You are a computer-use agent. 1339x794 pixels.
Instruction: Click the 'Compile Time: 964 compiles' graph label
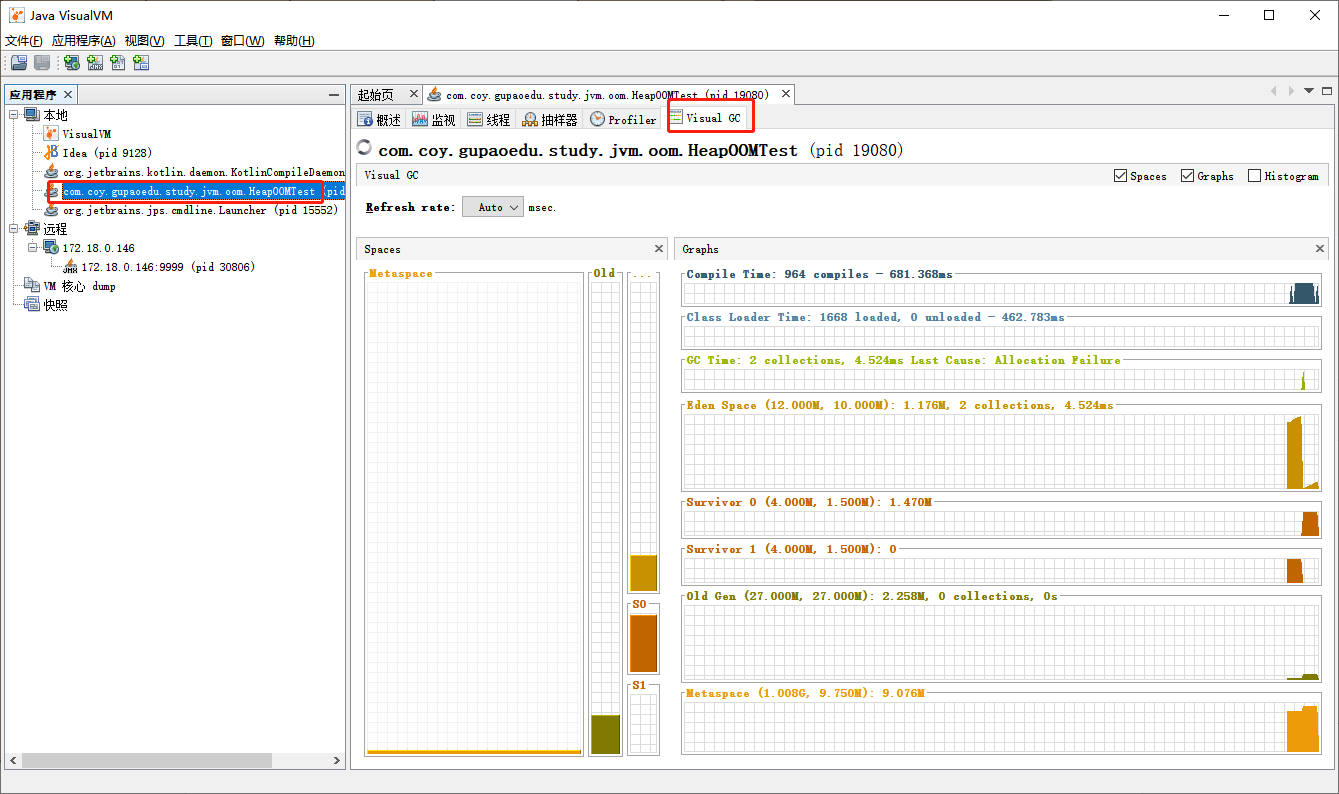point(820,274)
